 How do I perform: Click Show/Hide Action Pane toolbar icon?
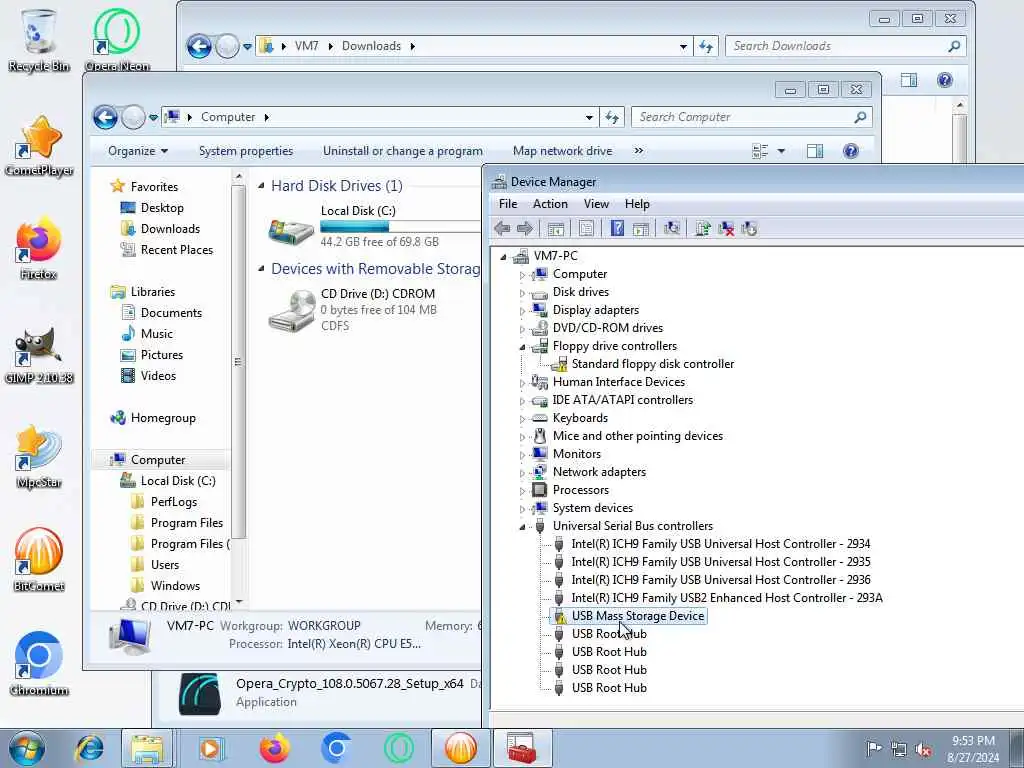(x=641, y=228)
